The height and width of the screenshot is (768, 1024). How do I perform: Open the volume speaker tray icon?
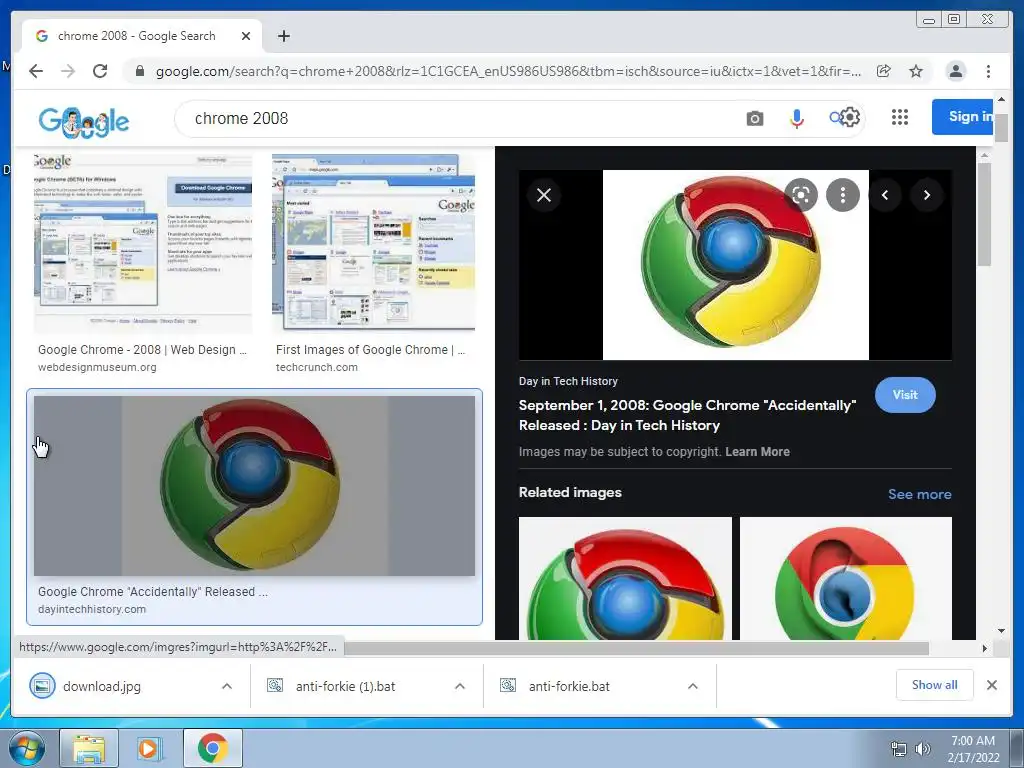coord(922,750)
